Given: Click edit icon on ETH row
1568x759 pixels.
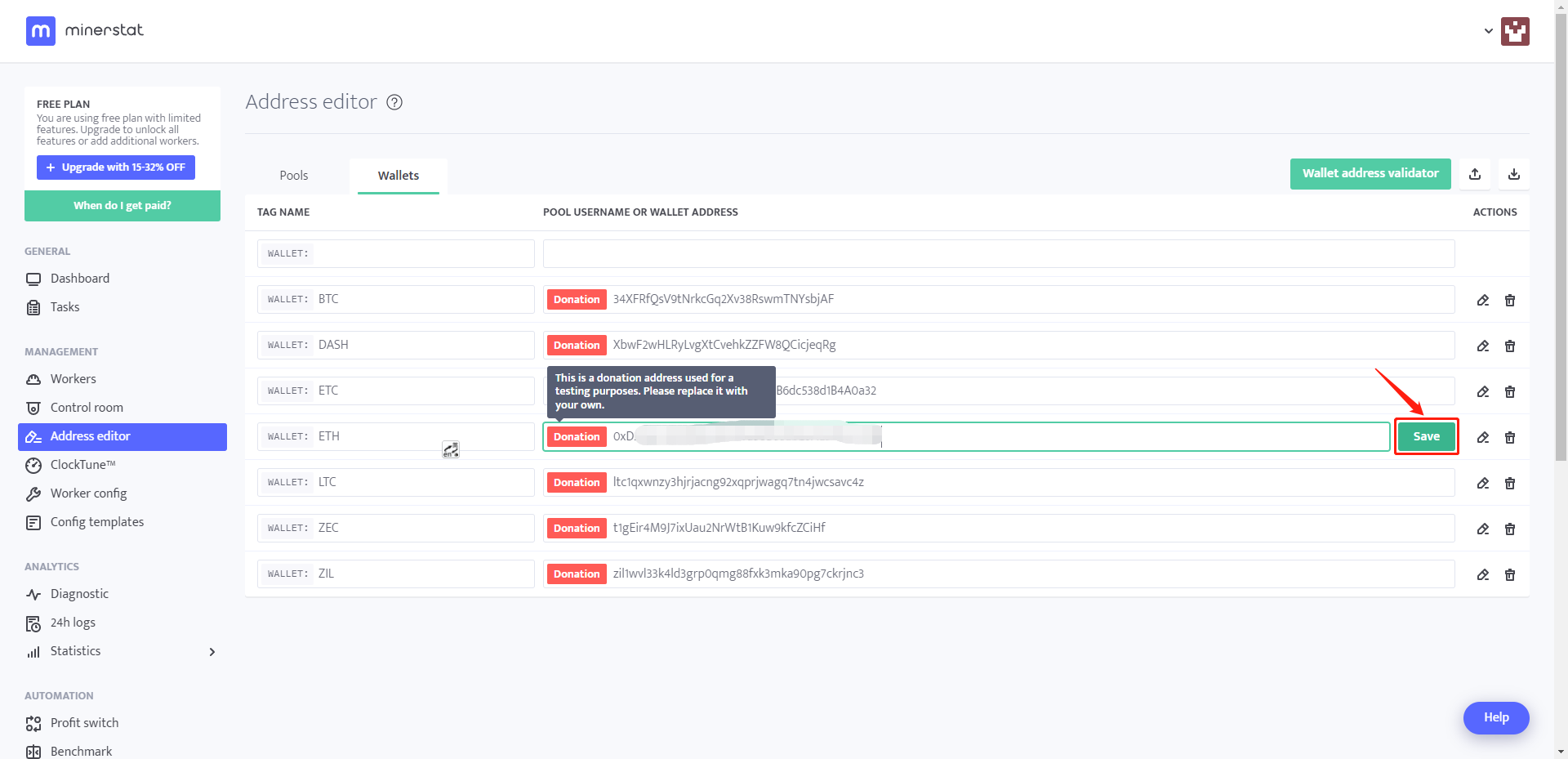Looking at the screenshot, I should click(1483, 437).
